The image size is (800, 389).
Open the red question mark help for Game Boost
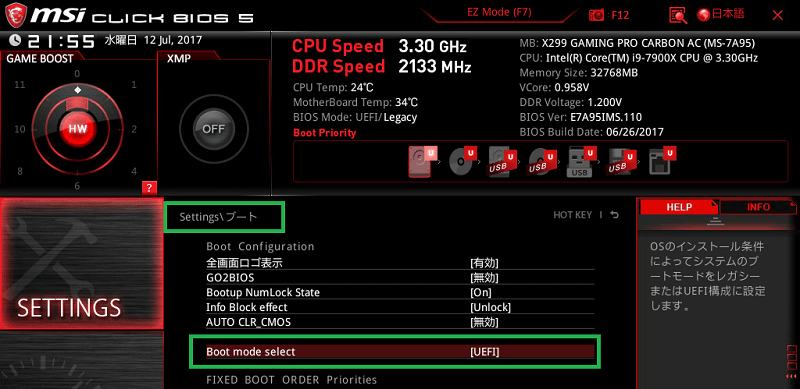tap(149, 188)
